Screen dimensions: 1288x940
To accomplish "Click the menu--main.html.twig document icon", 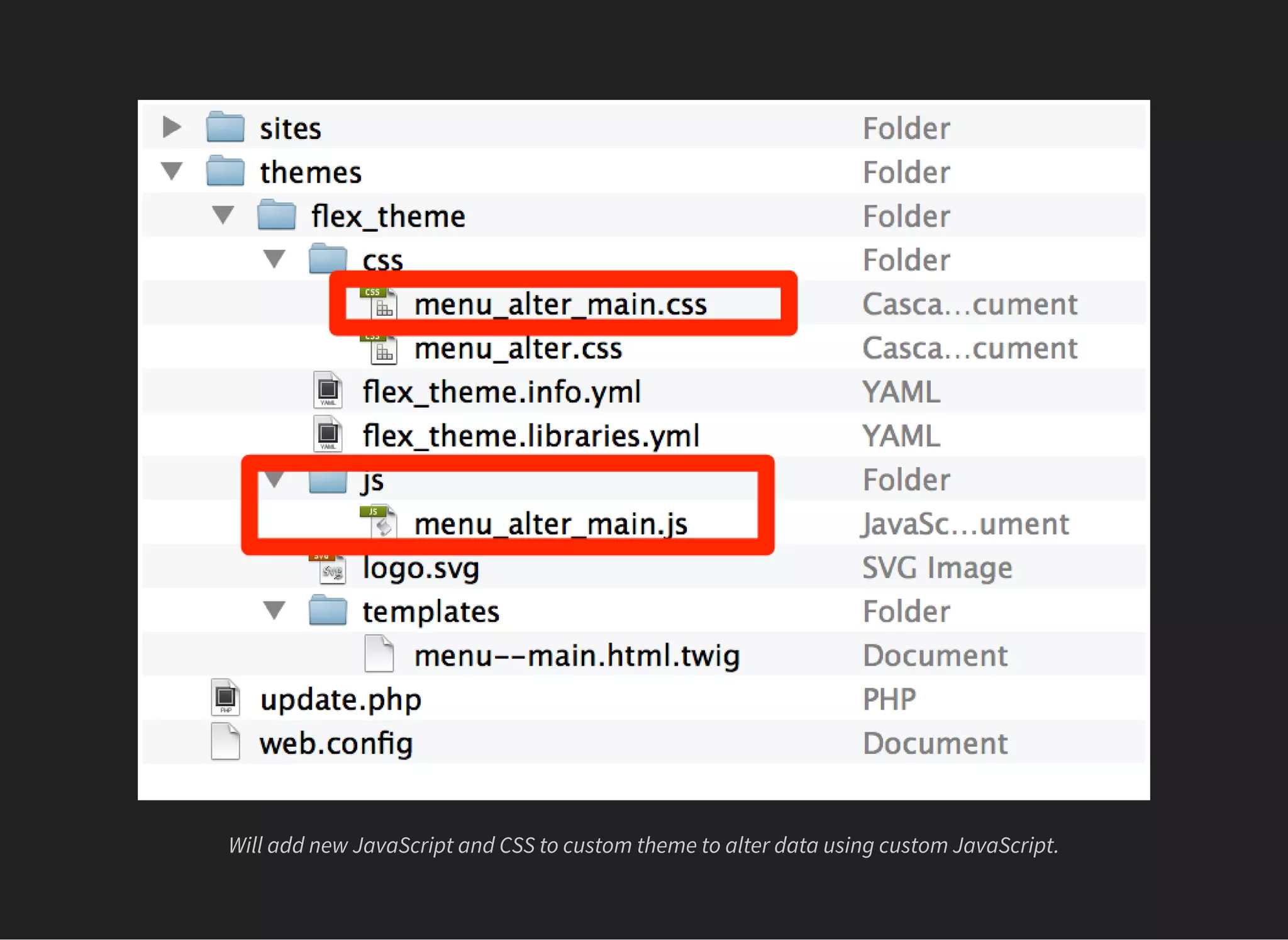I will coord(379,654).
